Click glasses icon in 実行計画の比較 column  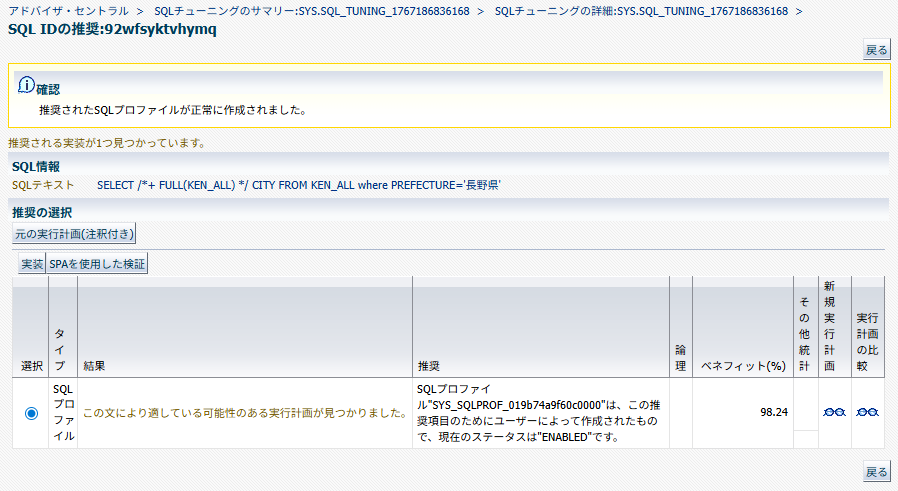867,411
